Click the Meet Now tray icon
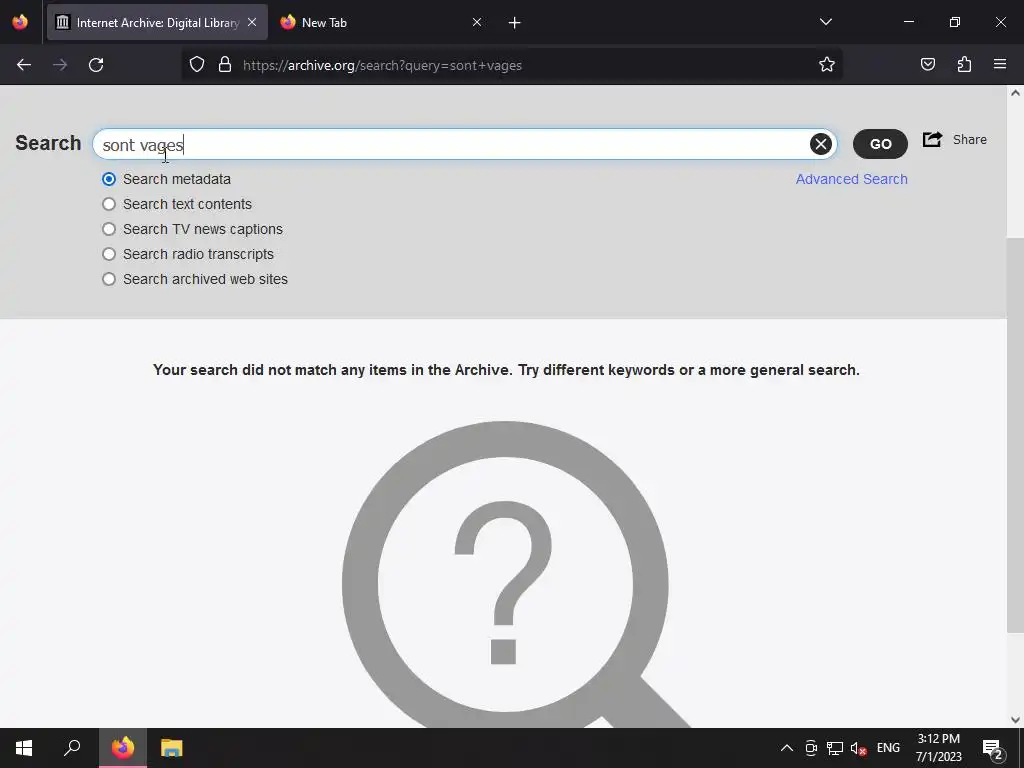This screenshot has width=1024, height=768. click(x=811, y=748)
